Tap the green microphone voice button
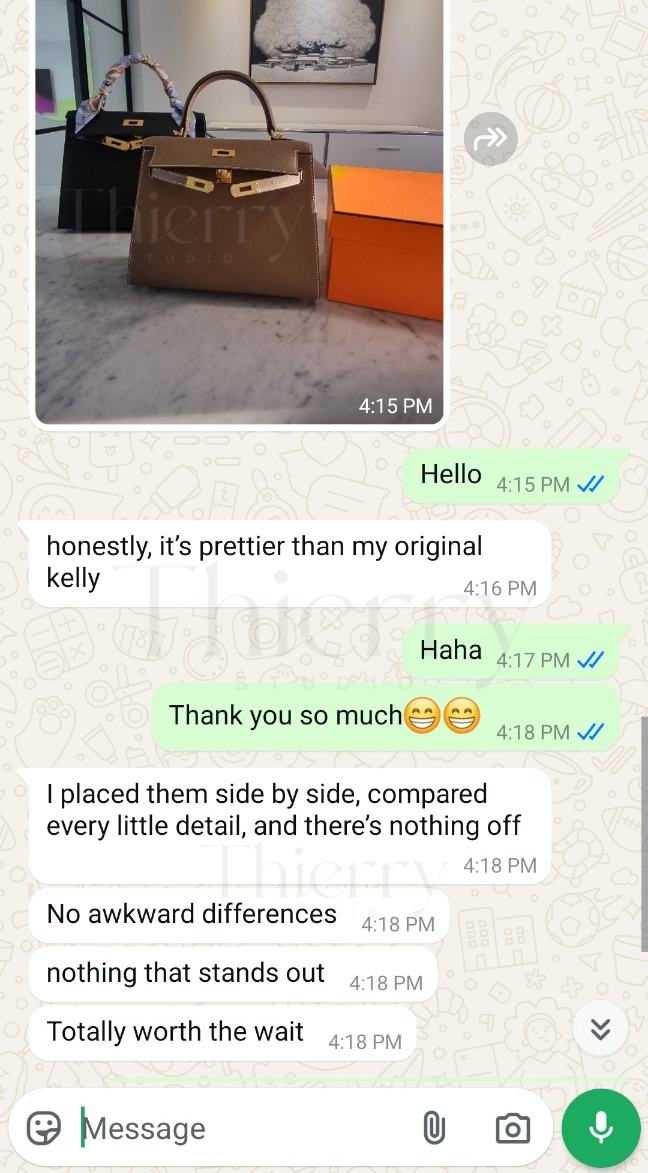This screenshot has width=648, height=1173. pyautogui.click(x=601, y=1127)
